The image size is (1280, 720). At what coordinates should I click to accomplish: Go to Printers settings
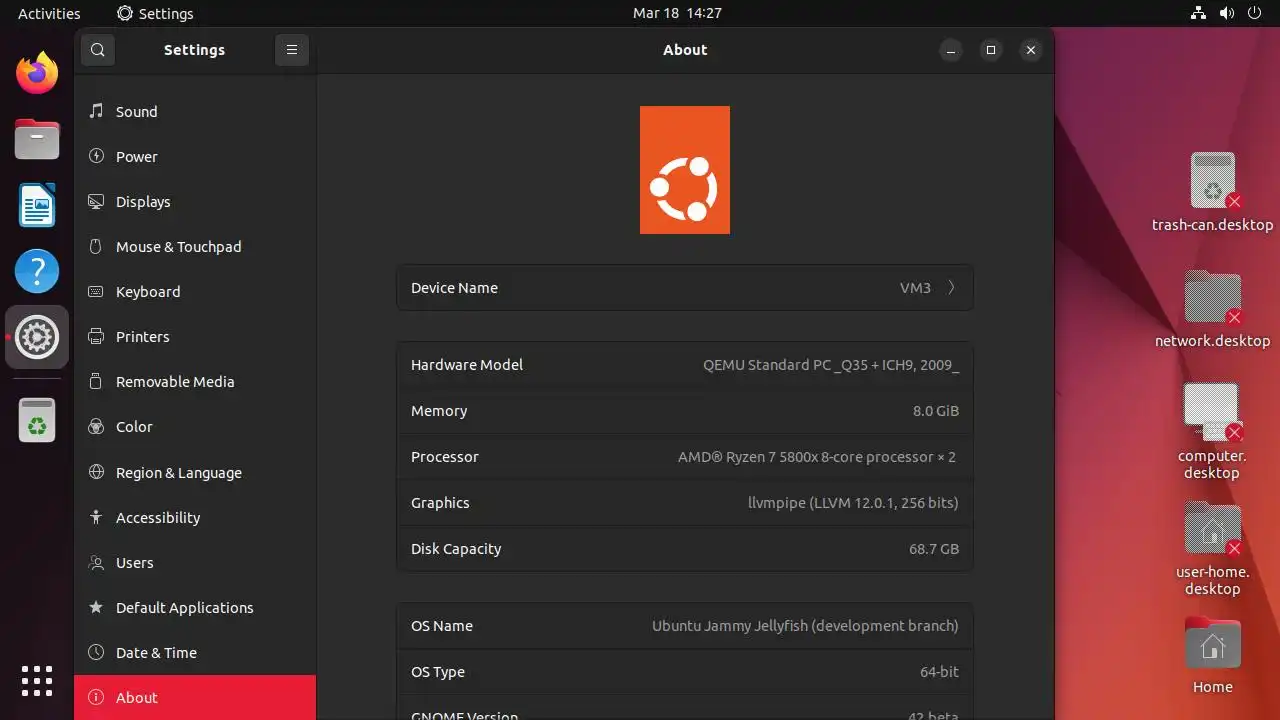(195, 336)
